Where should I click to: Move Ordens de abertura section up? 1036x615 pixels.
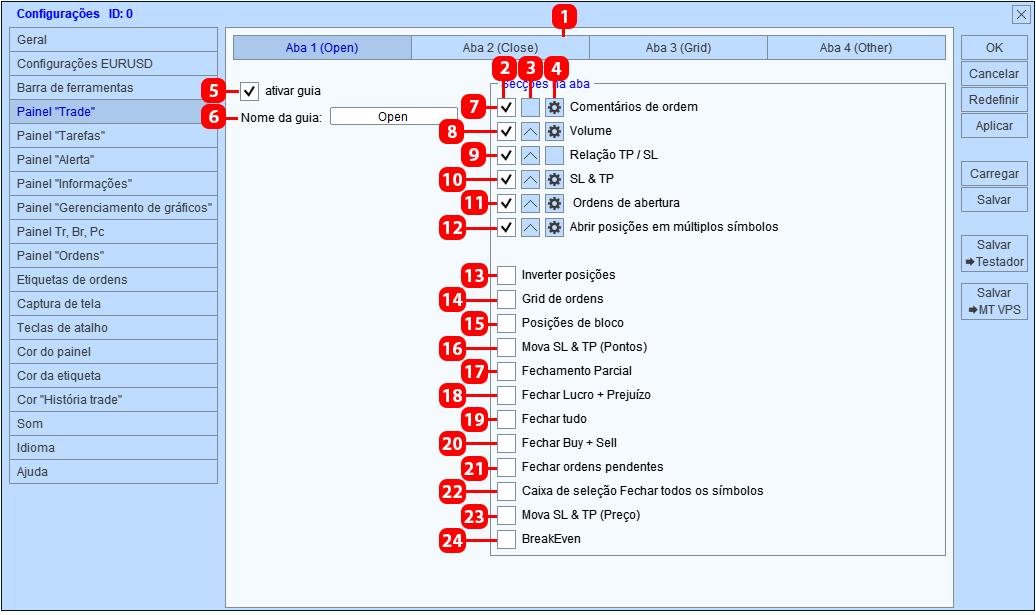tap(531, 203)
